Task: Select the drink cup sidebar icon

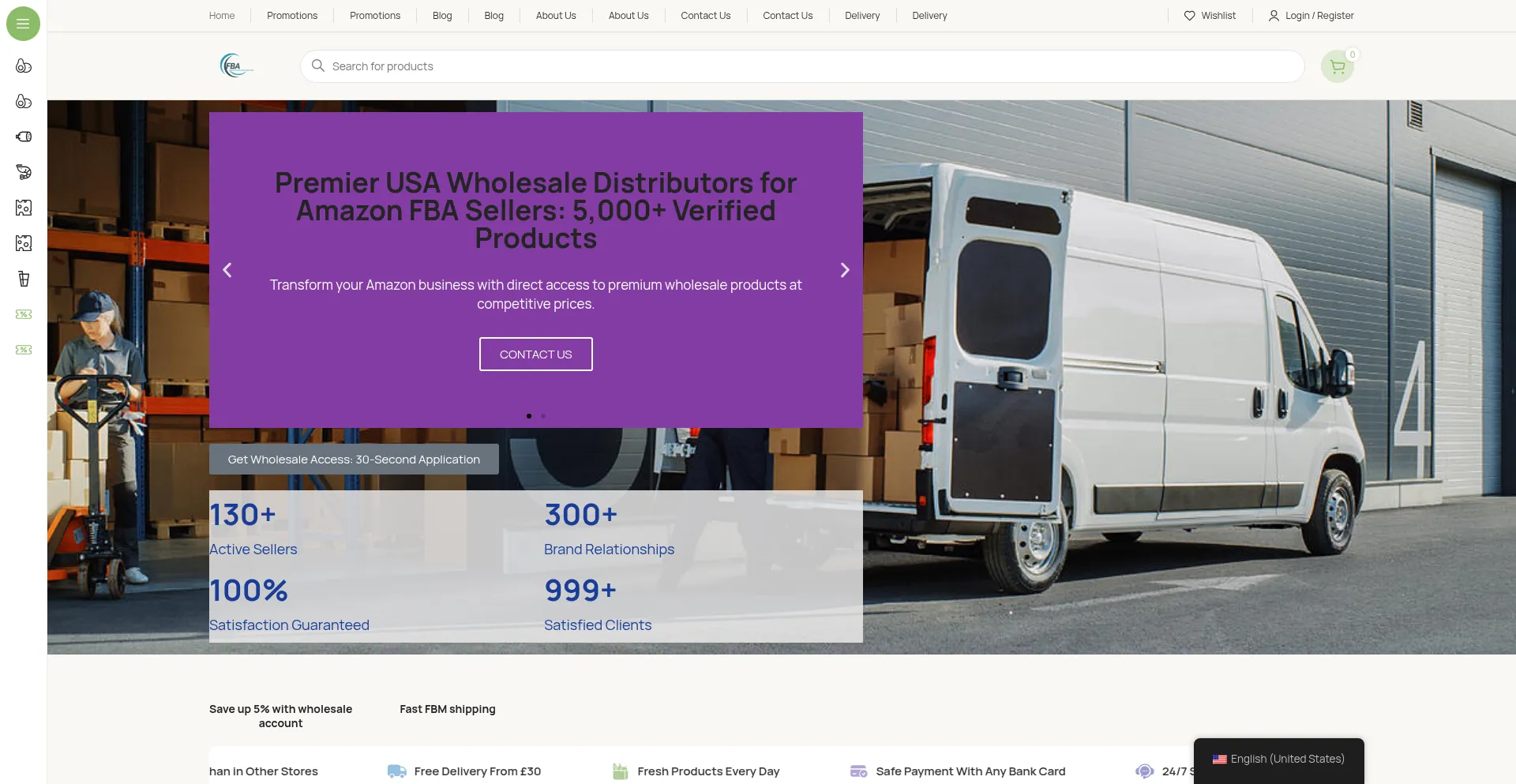Action: point(24,279)
